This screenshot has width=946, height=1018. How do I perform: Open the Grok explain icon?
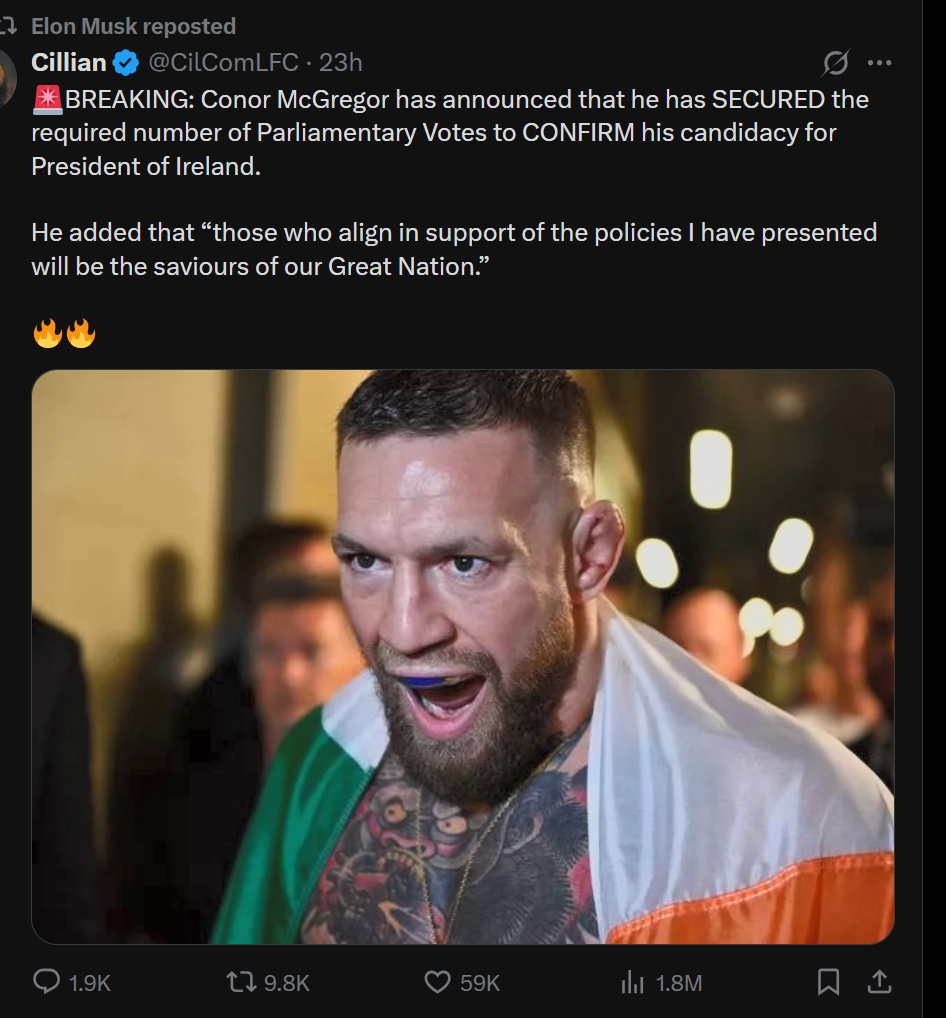coord(833,63)
